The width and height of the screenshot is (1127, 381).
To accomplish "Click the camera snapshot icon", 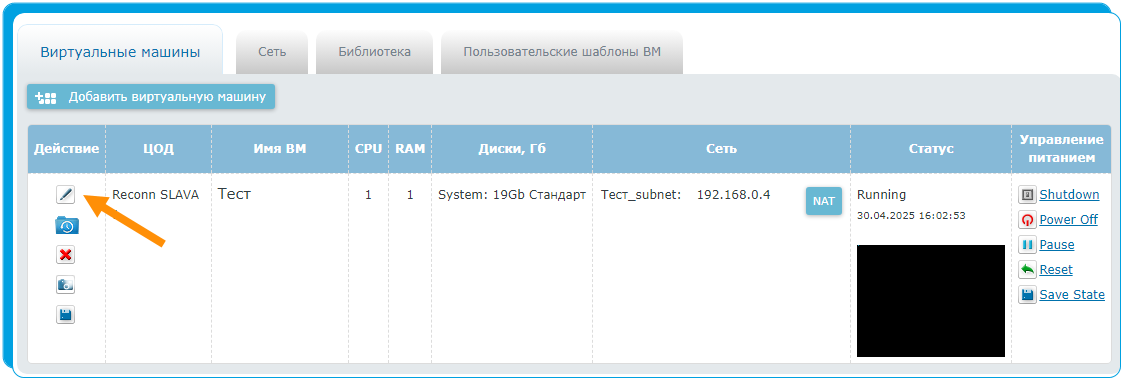I will pos(65,285).
